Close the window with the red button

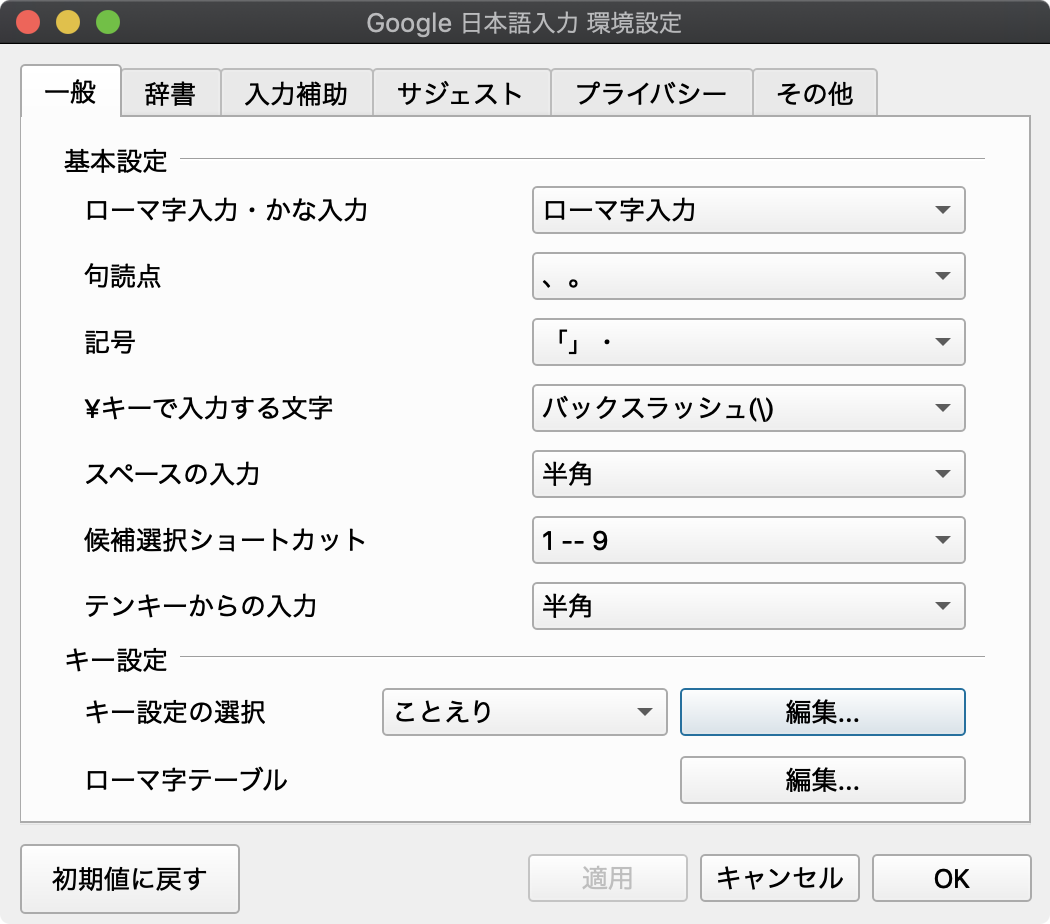pyautogui.click(x=28, y=22)
